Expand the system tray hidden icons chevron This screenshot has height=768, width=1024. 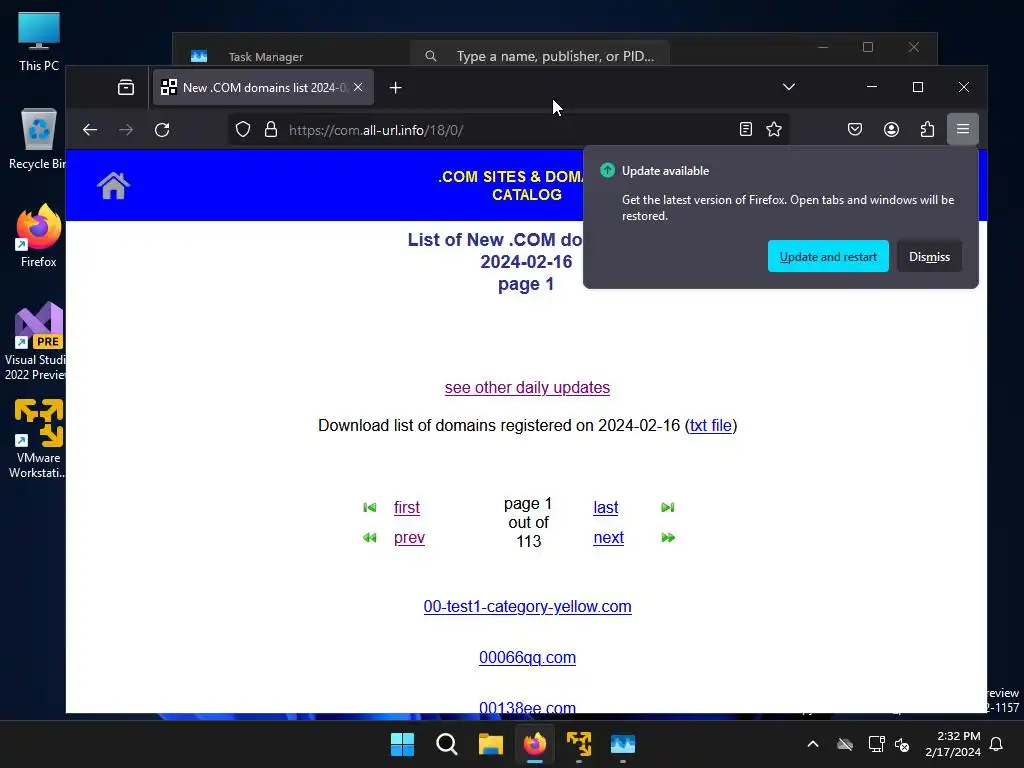coord(813,744)
